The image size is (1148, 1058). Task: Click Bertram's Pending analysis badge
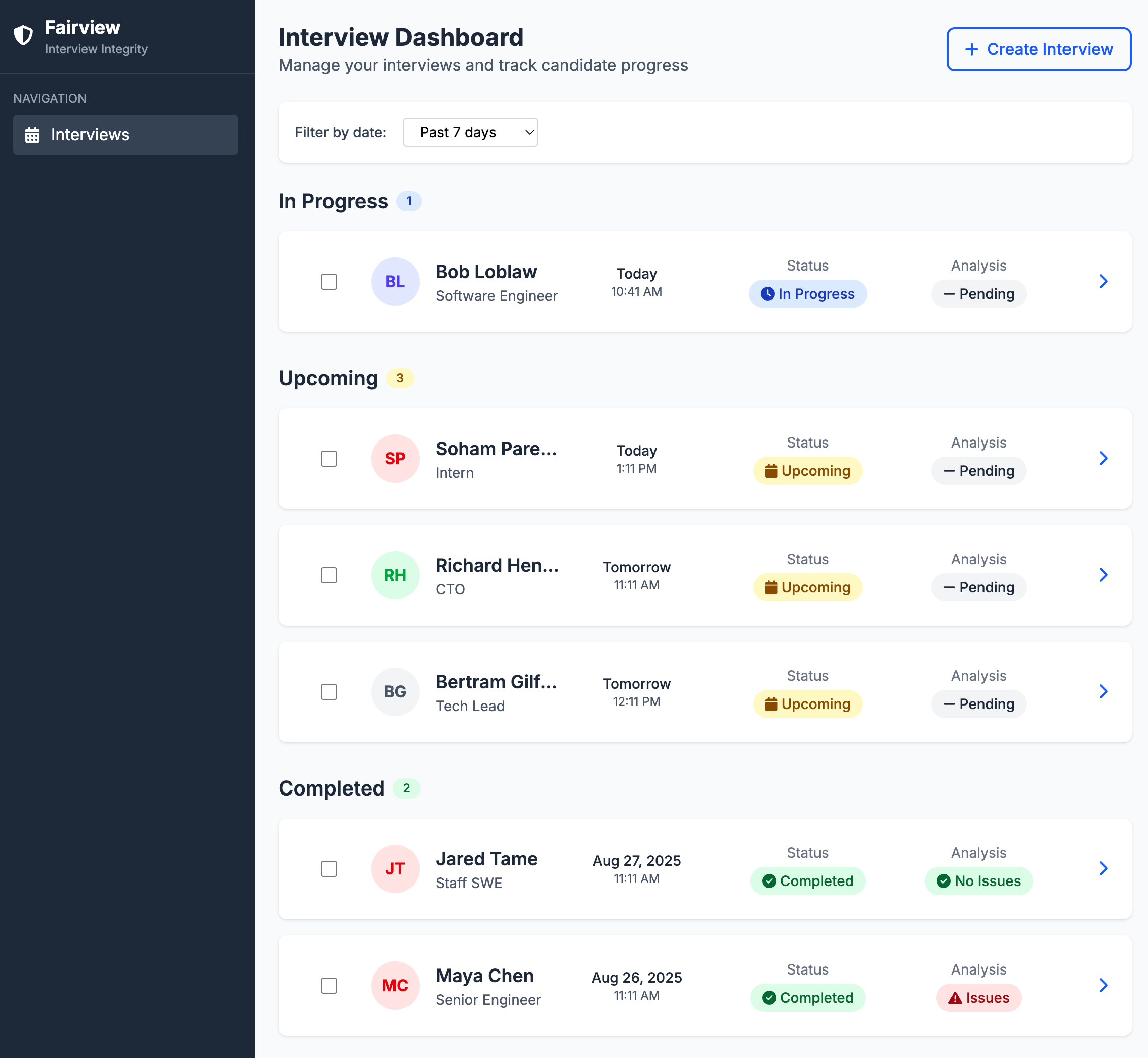coord(978,703)
